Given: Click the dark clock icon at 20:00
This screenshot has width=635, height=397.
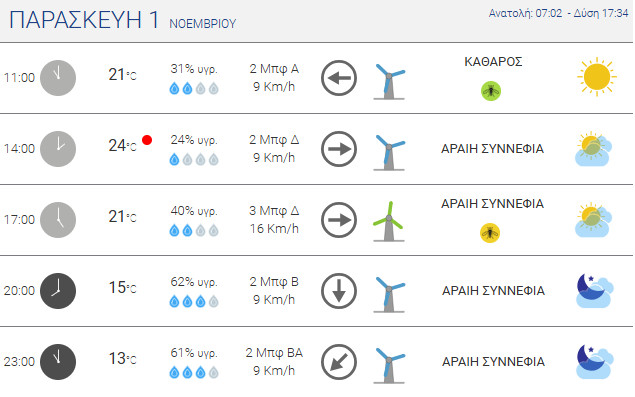Looking at the screenshot, I should (58, 291).
